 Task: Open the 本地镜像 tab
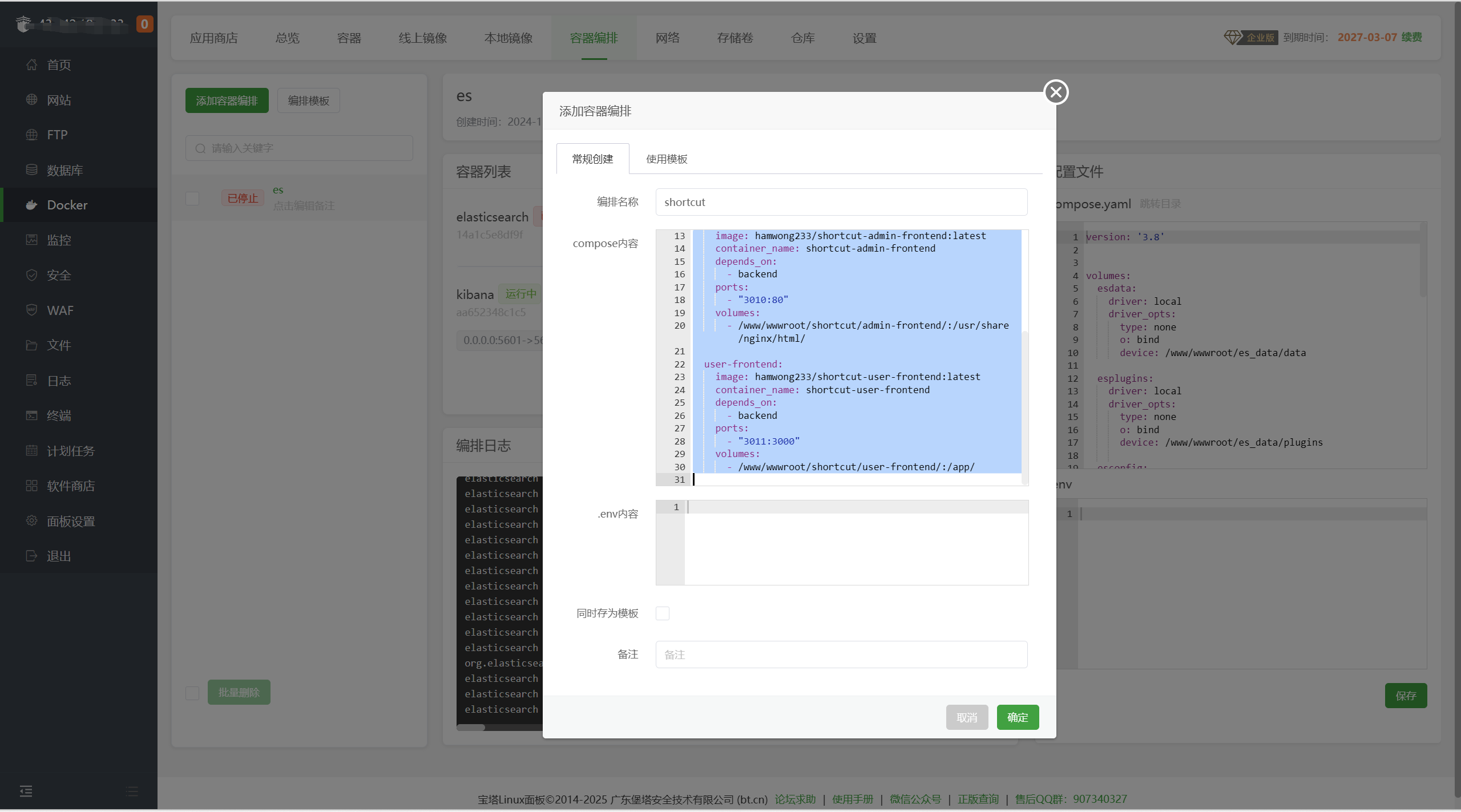(508, 38)
